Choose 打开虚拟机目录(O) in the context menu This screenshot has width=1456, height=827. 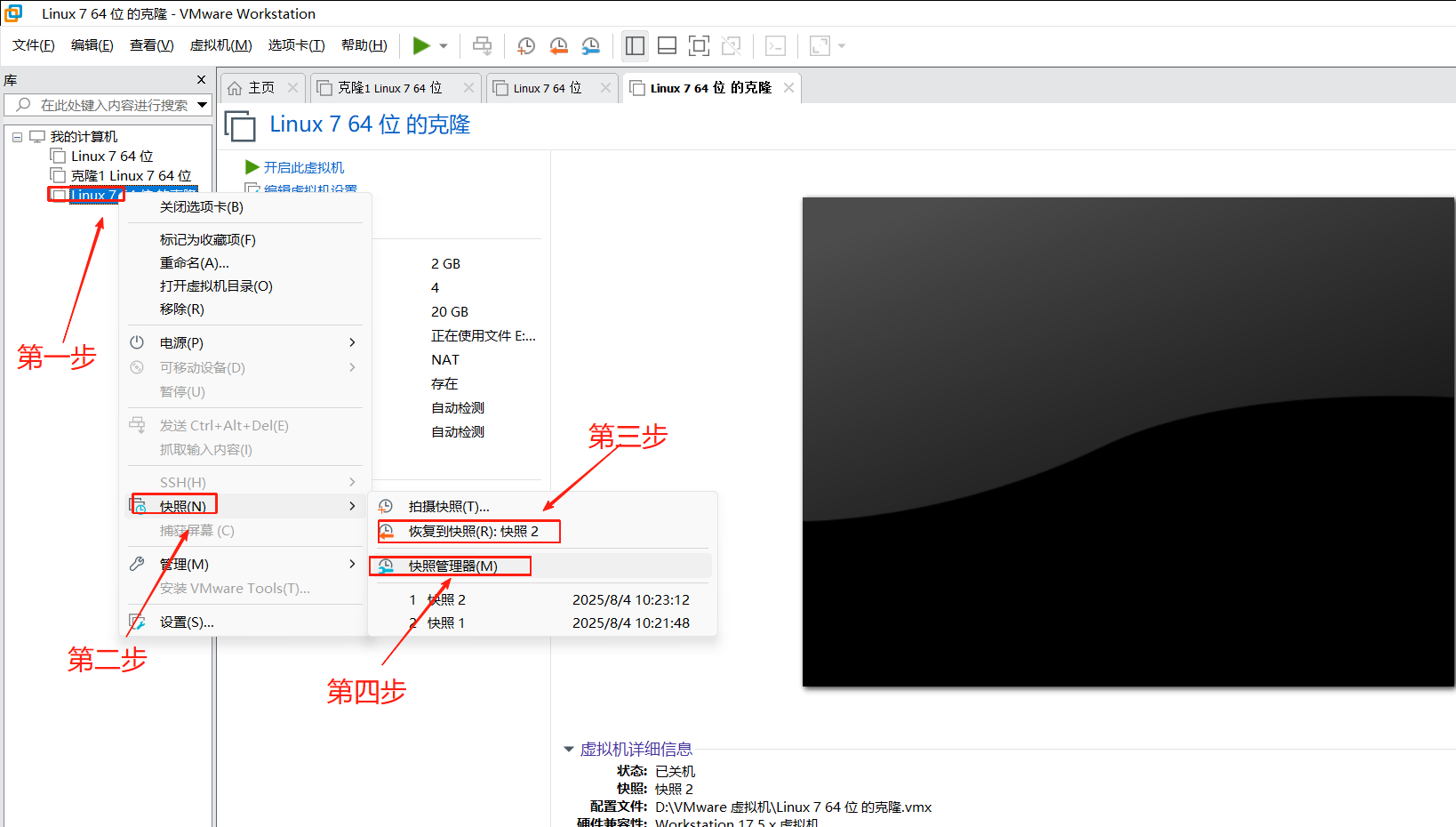245,286
